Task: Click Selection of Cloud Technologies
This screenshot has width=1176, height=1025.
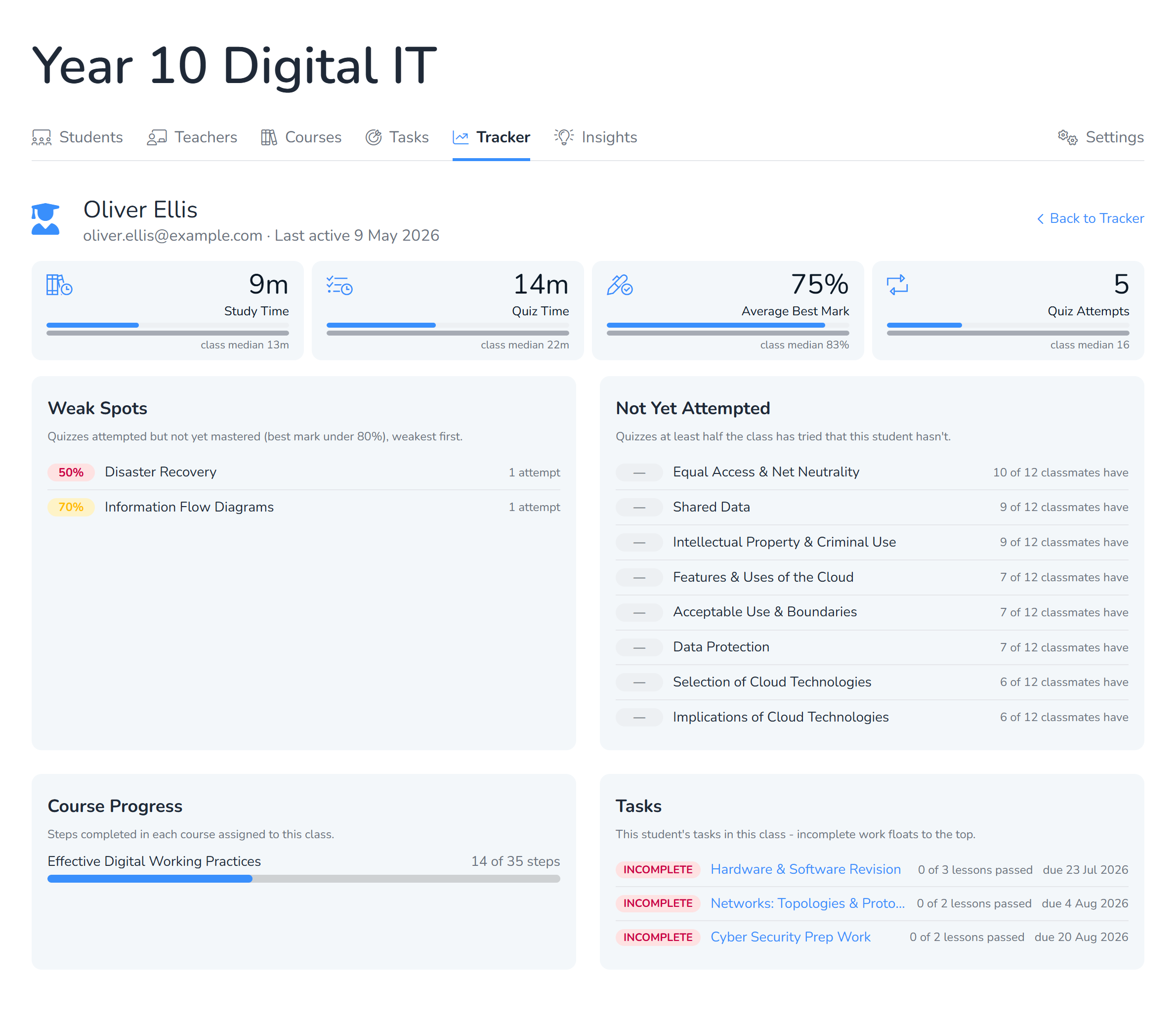Action: [x=772, y=682]
